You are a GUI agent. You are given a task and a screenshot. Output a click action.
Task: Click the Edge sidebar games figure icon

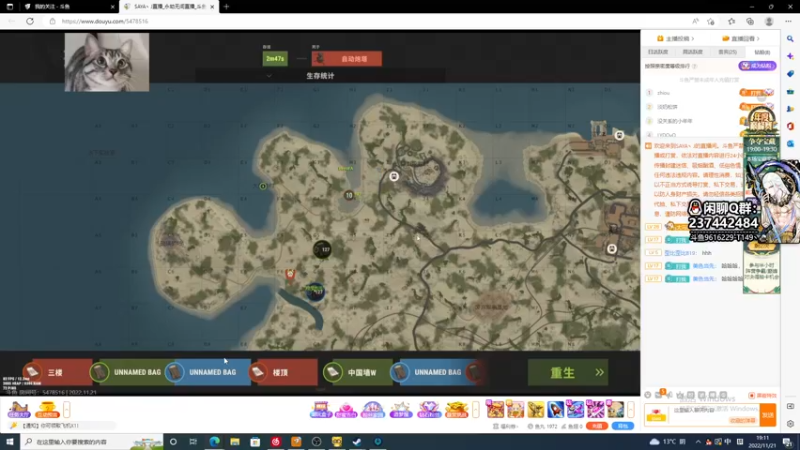[x=790, y=109]
